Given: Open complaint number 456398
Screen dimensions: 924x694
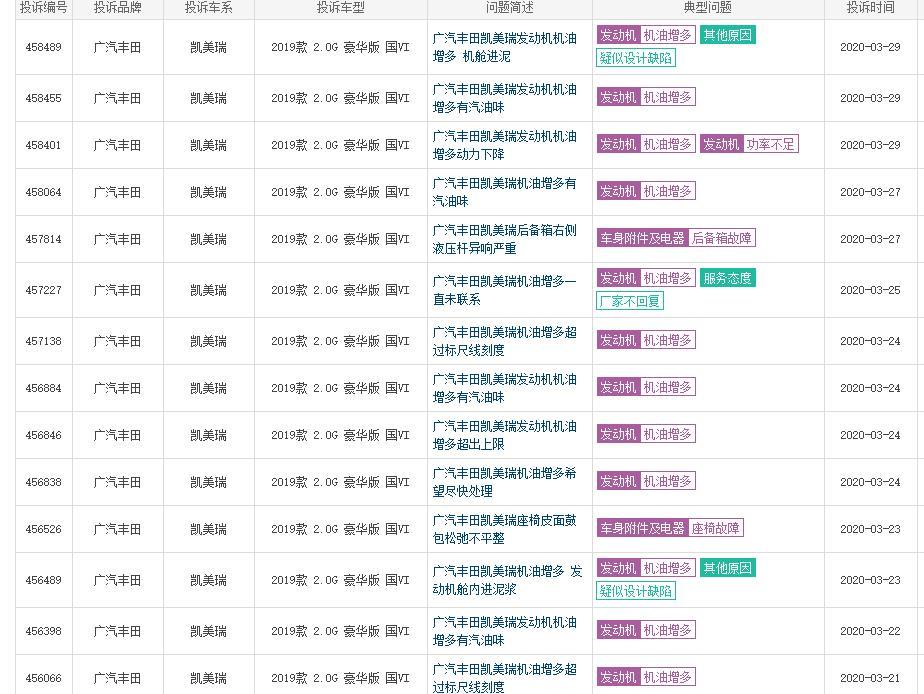Looking at the screenshot, I should pyautogui.click(x=44, y=632).
